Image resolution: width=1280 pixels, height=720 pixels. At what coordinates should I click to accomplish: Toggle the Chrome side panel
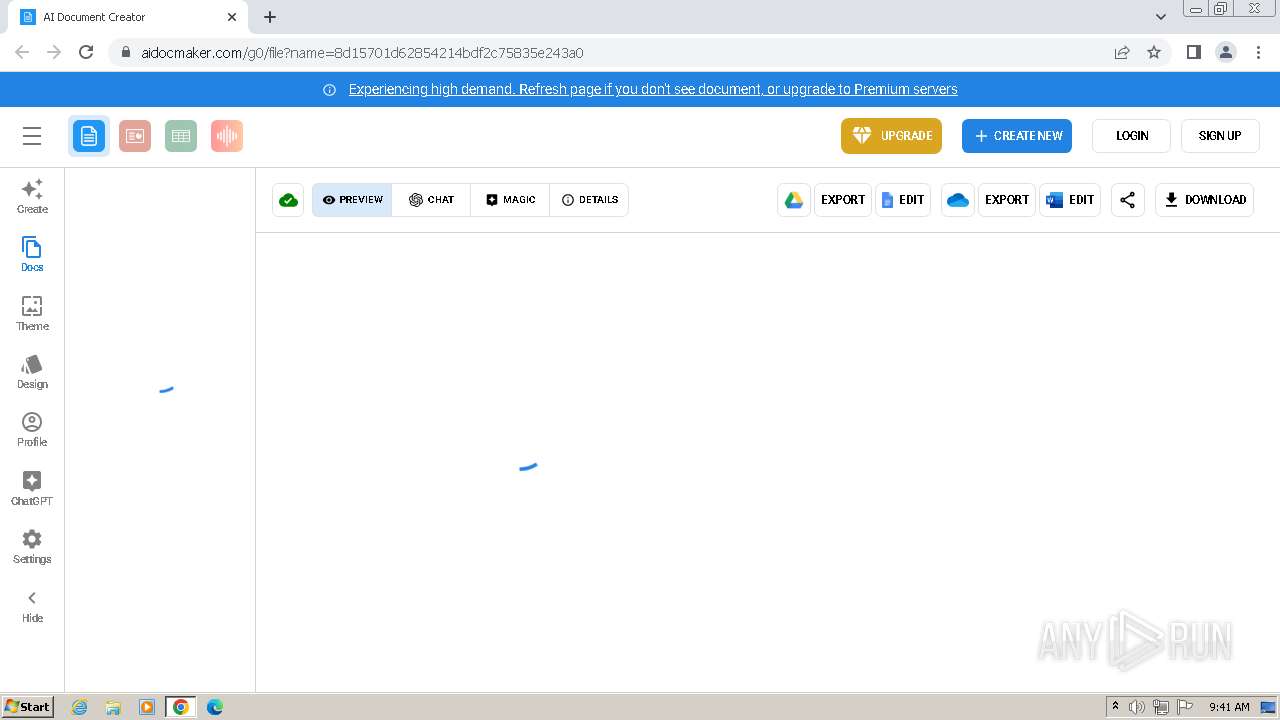click(1193, 52)
